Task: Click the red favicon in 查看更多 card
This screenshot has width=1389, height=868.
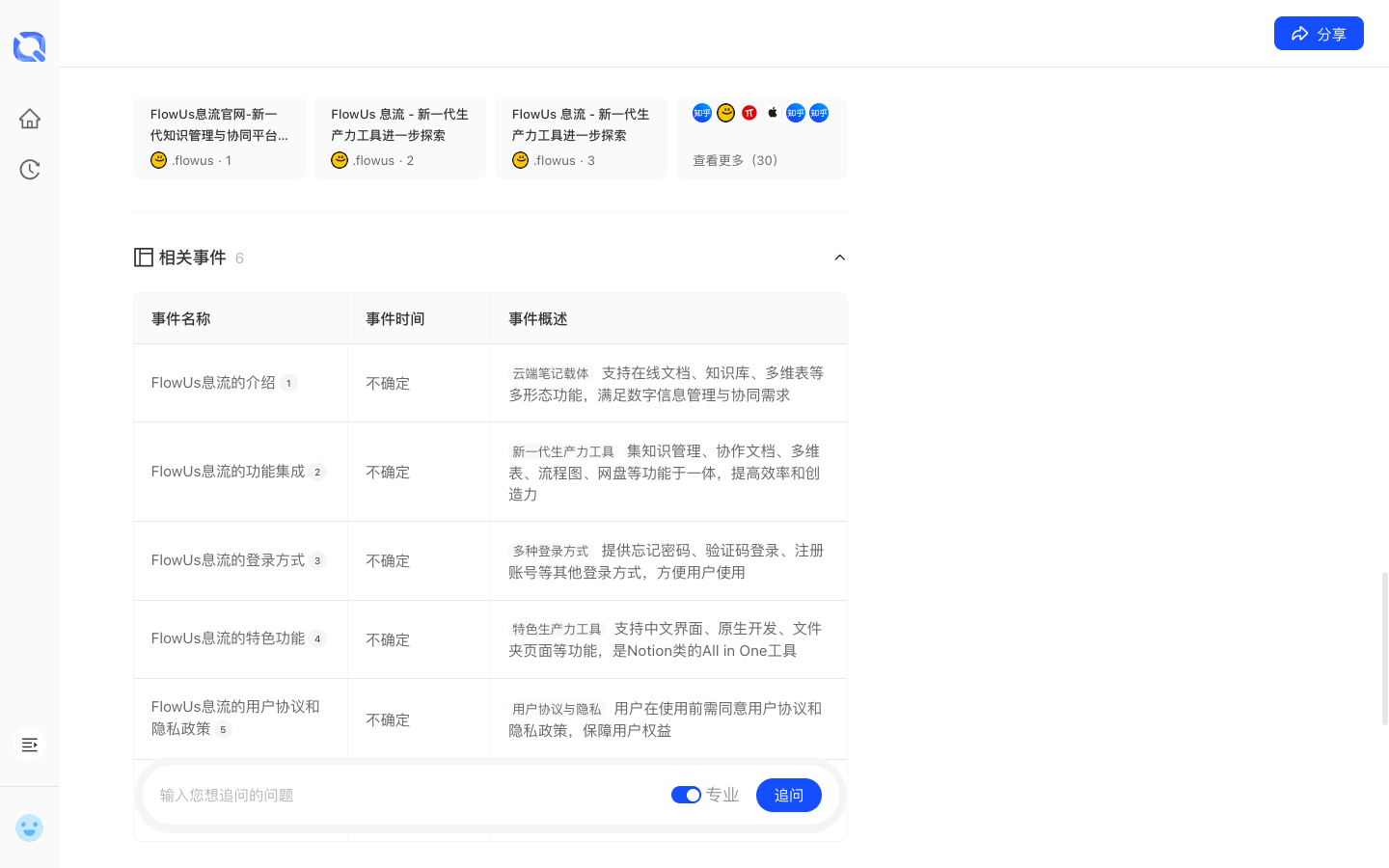Action: click(749, 113)
